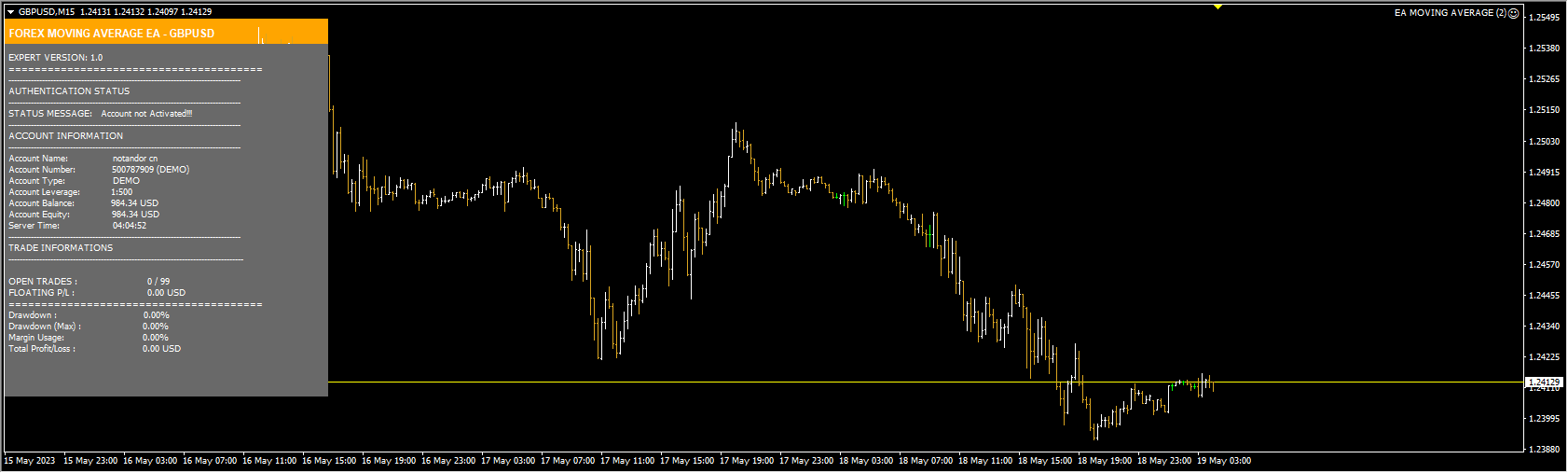
Task: Click the 'ACCOUNT INFORMATION' heading
Action: click(65, 136)
